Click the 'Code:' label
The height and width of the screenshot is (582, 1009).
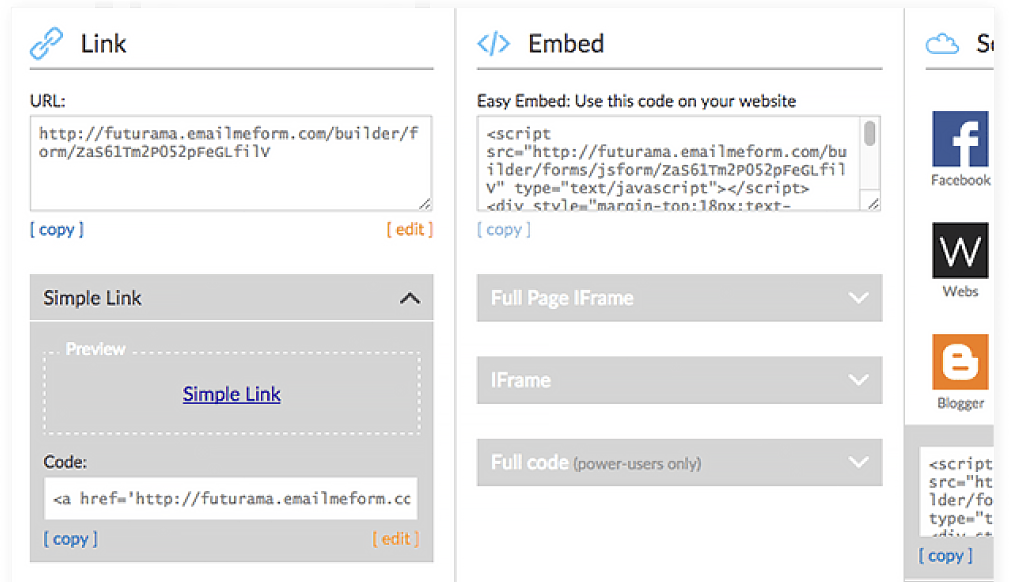[x=65, y=462]
